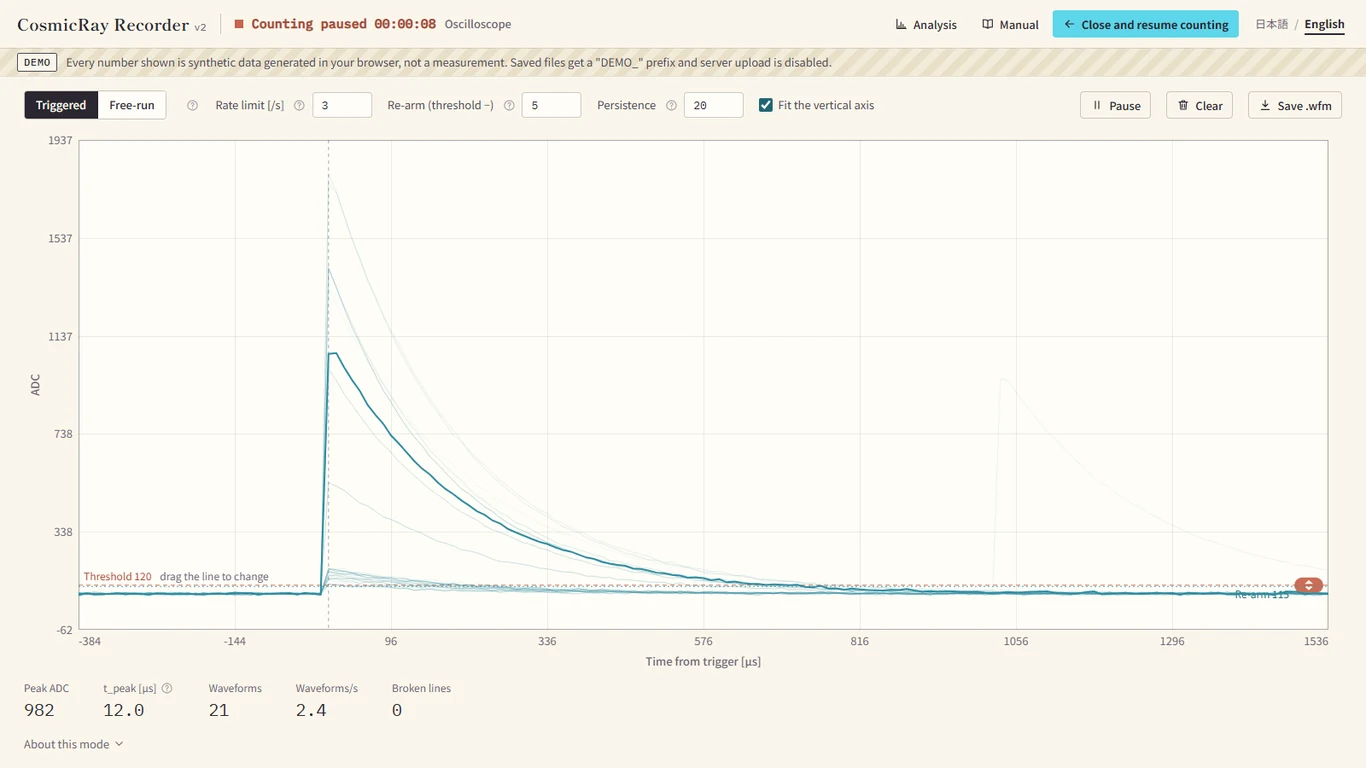Click the Broken lines value 0

coord(397,710)
